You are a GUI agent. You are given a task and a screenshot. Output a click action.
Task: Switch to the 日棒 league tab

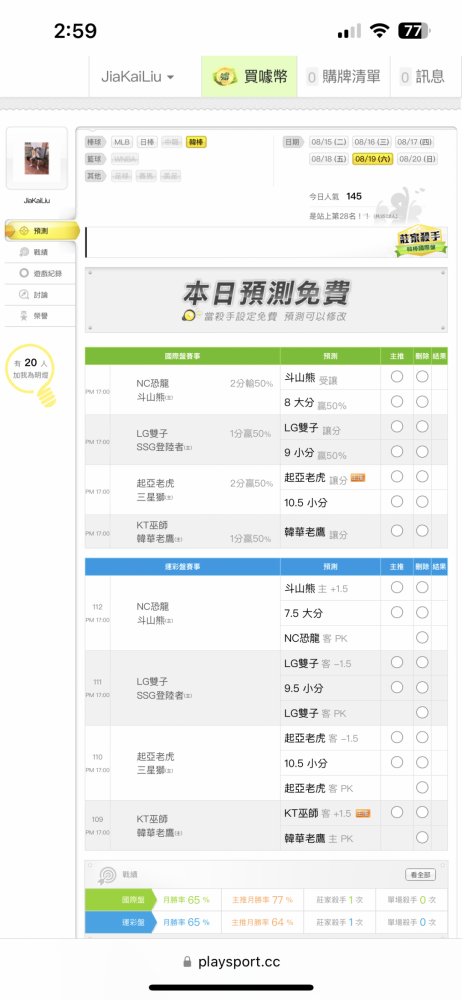(x=147, y=142)
